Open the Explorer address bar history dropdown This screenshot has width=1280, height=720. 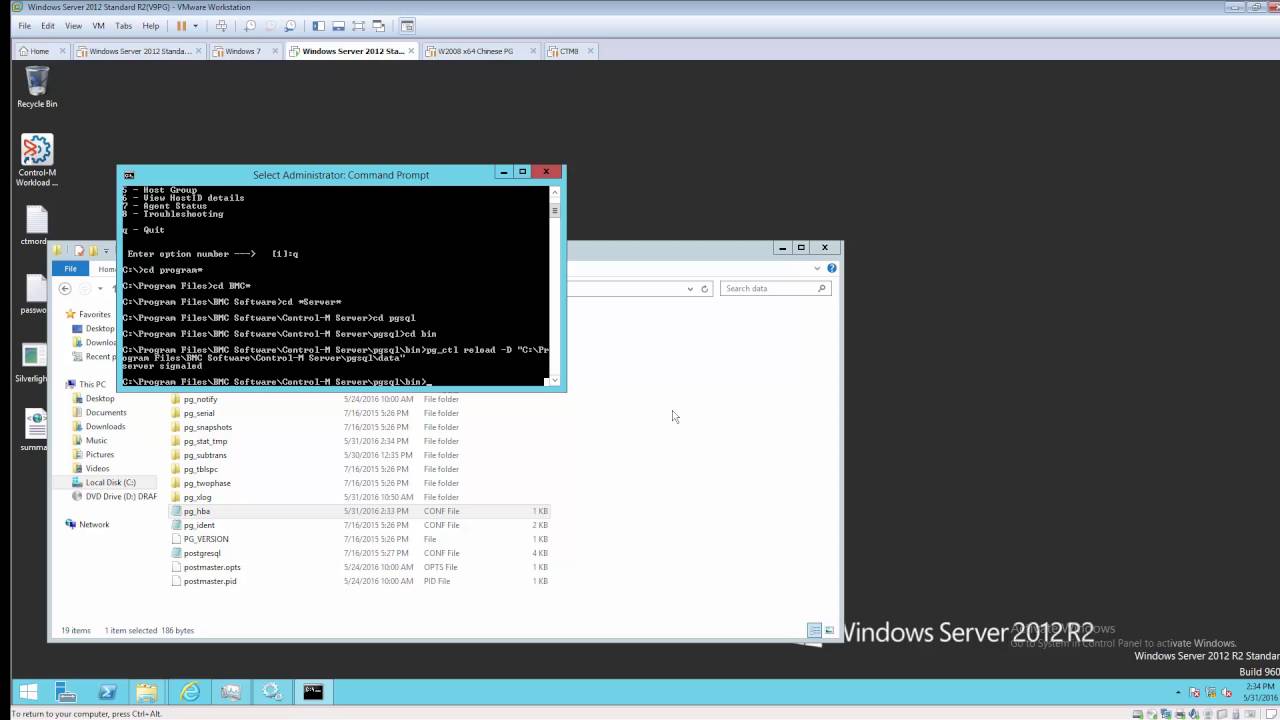tap(690, 289)
